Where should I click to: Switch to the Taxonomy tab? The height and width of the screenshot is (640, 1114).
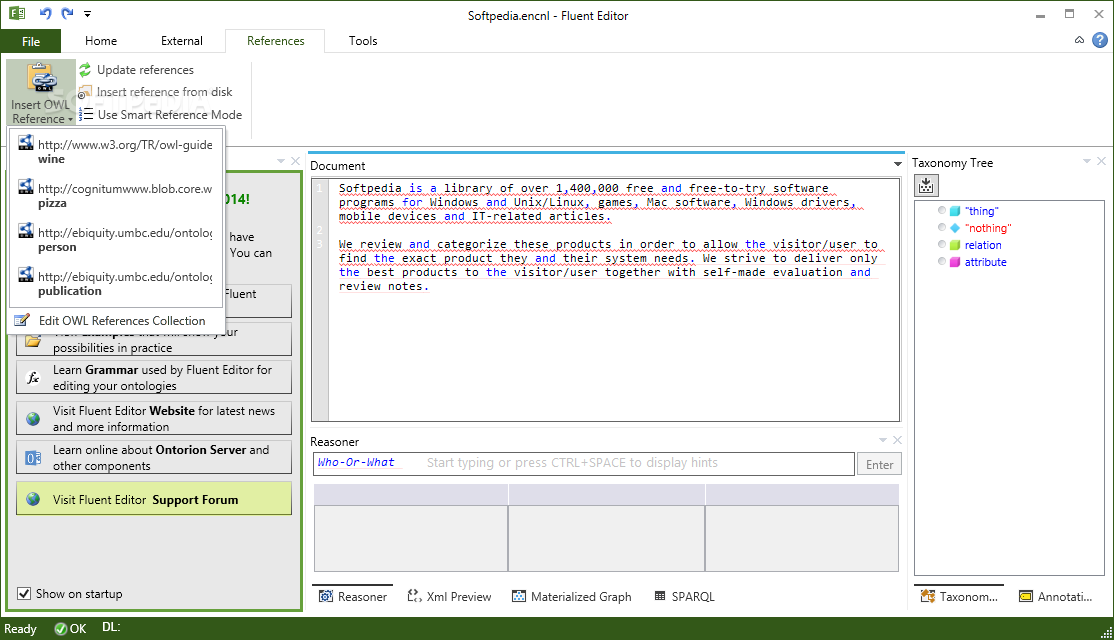click(x=959, y=597)
